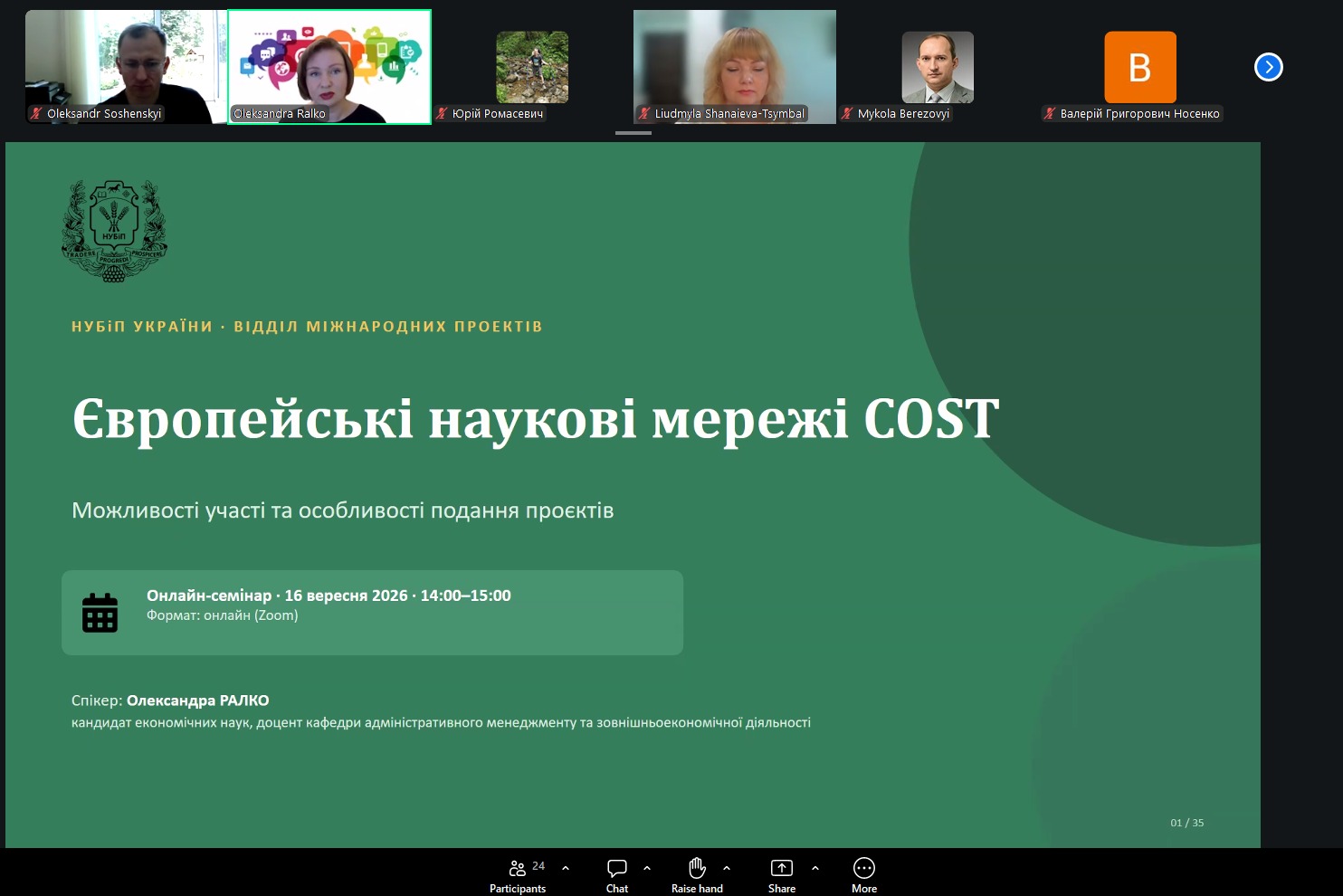Screen dimensions: 1343x896
Task: Show next participants with blue arrow
Action: tap(1269, 67)
